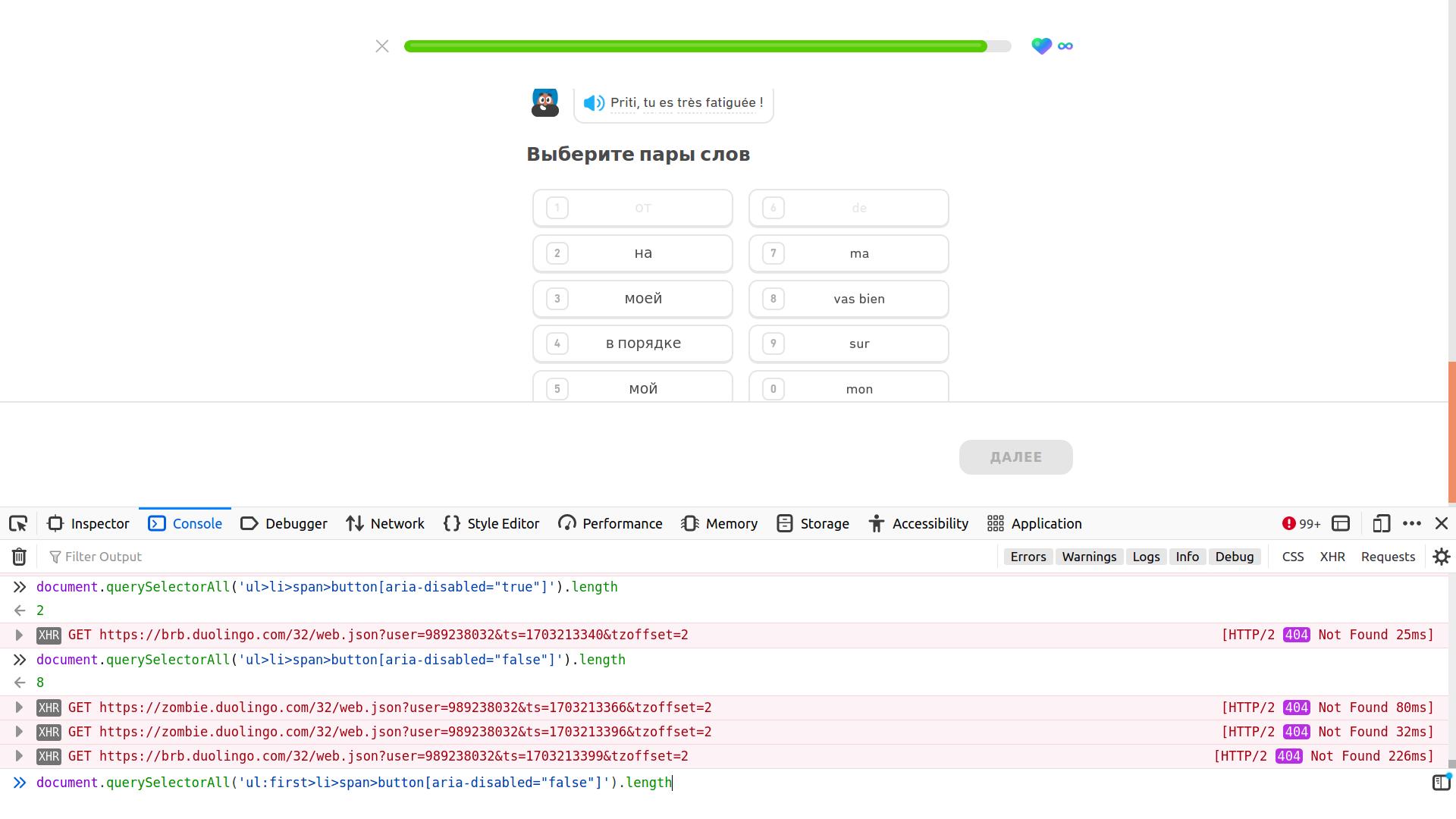Screen dimensions: 1456x819
Task: Open console settings gear icon
Action: coord(1441,557)
